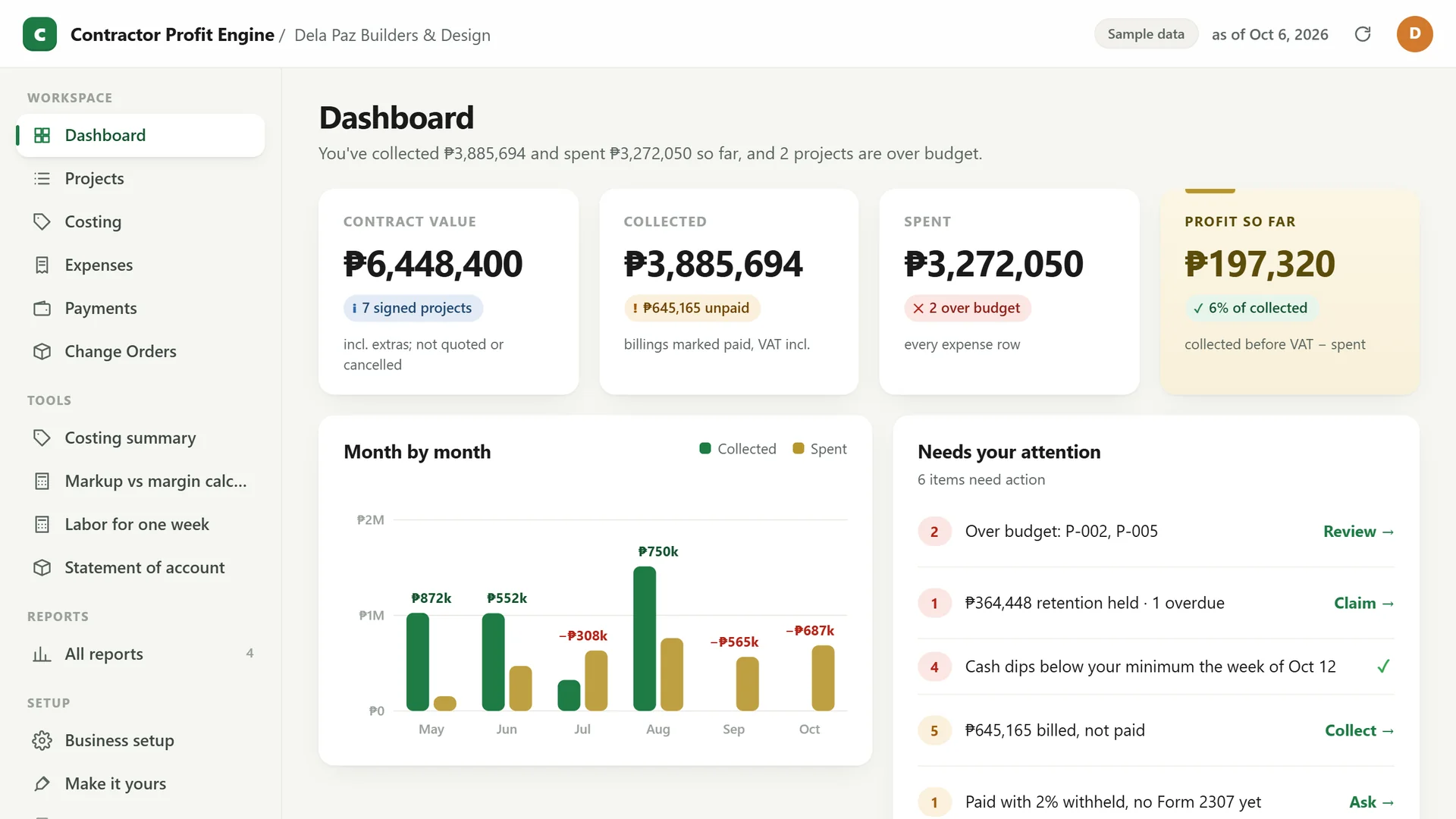Click the ₱645,165 unpaid chip
Viewport: 1456px width, 819px height.
(x=692, y=308)
